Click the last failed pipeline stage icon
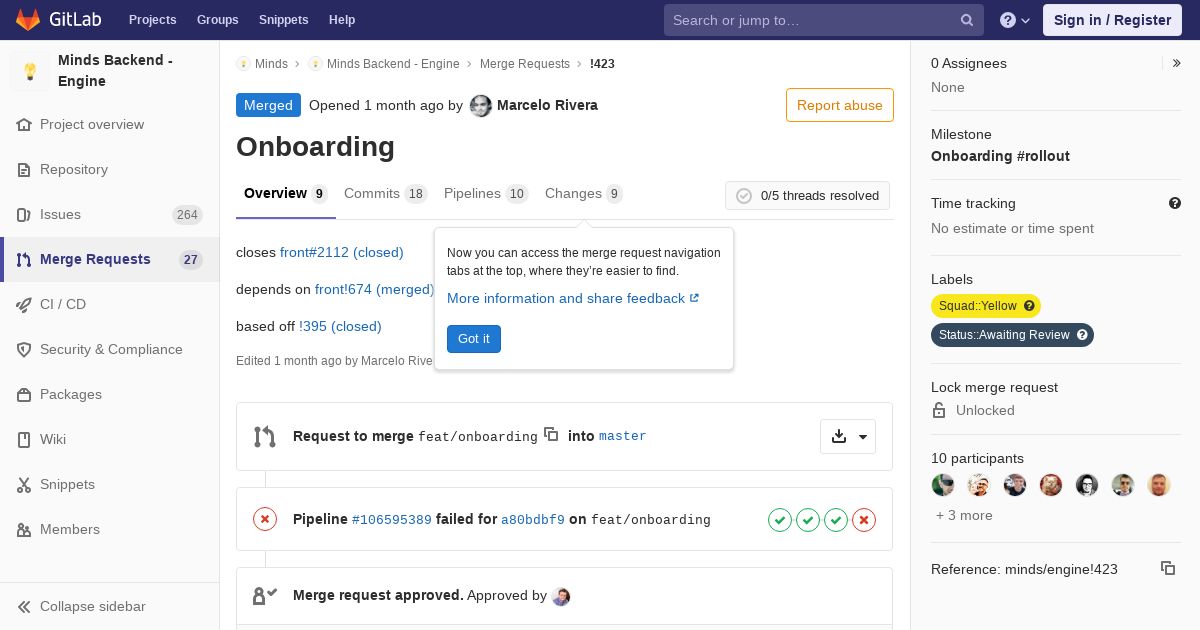1200x630 pixels. click(x=864, y=519)
